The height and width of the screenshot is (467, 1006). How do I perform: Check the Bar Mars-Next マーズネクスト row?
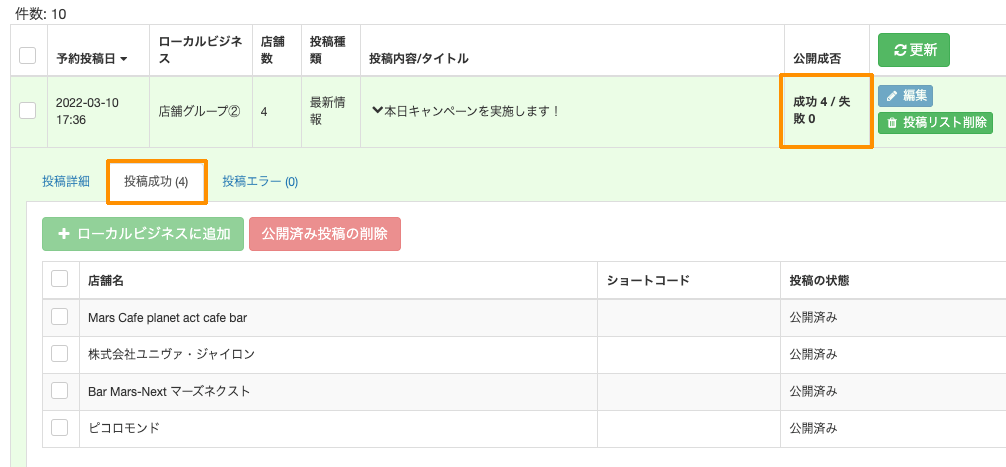(x=60, y=390)
